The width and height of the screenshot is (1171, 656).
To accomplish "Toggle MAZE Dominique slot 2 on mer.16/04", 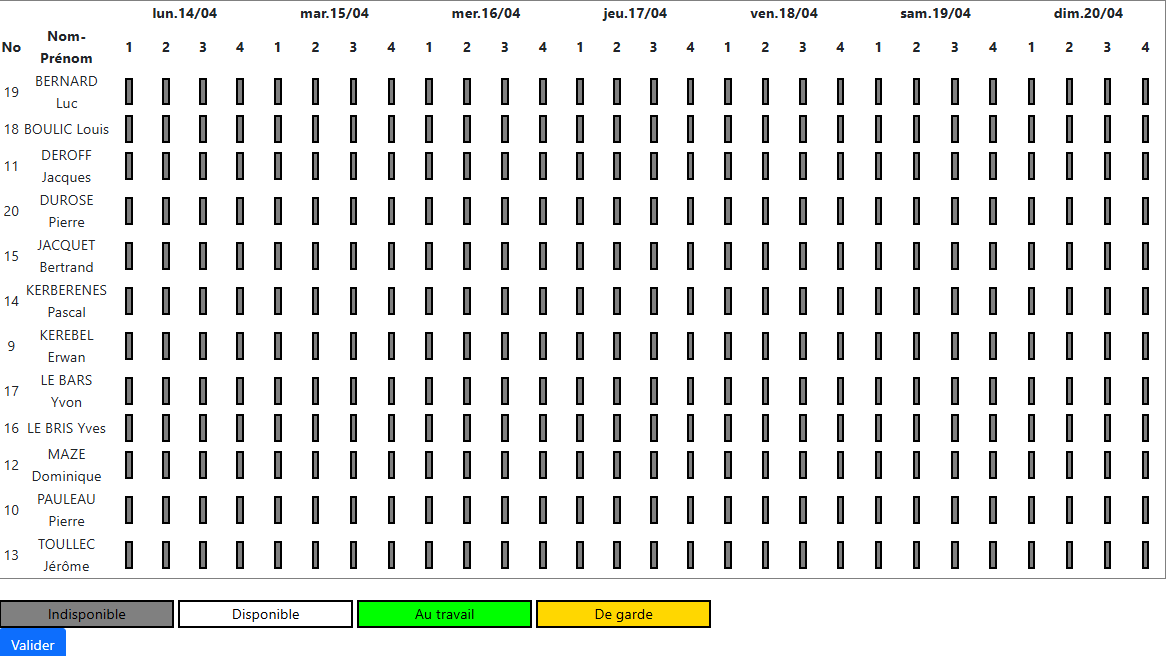I will (466, 465).
